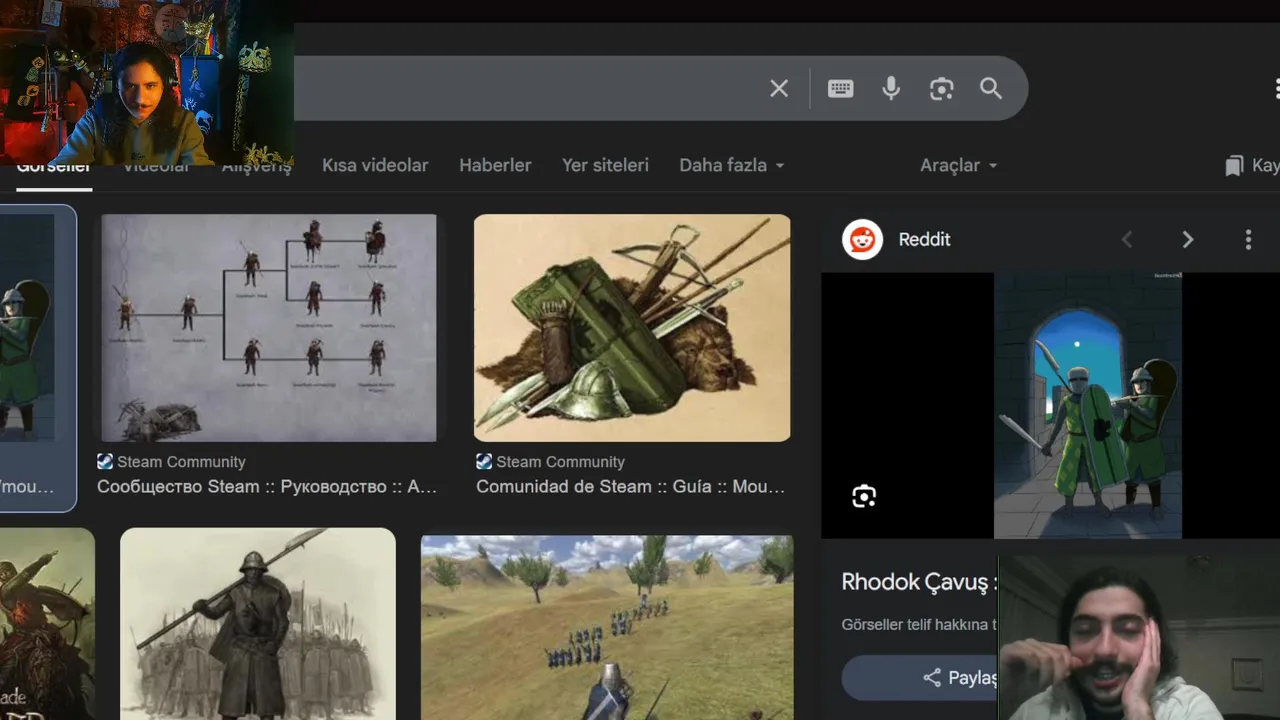This screenshot has height=720, width=1280.
Task: Open the Kısa videolar tab
Action: click(x=375, y=166)
